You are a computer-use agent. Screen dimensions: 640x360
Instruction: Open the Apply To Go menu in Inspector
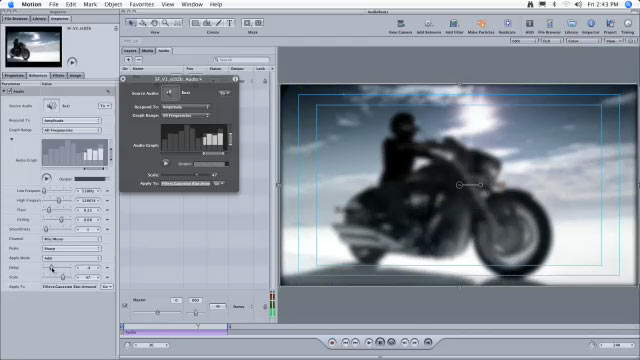(x=107, y=287)
